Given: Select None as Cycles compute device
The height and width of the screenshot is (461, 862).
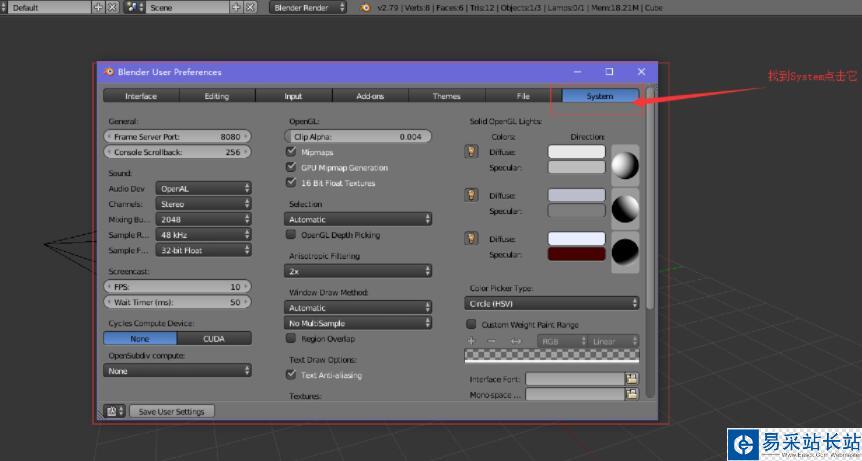Looking at the screenshot, I should (140, 338).
